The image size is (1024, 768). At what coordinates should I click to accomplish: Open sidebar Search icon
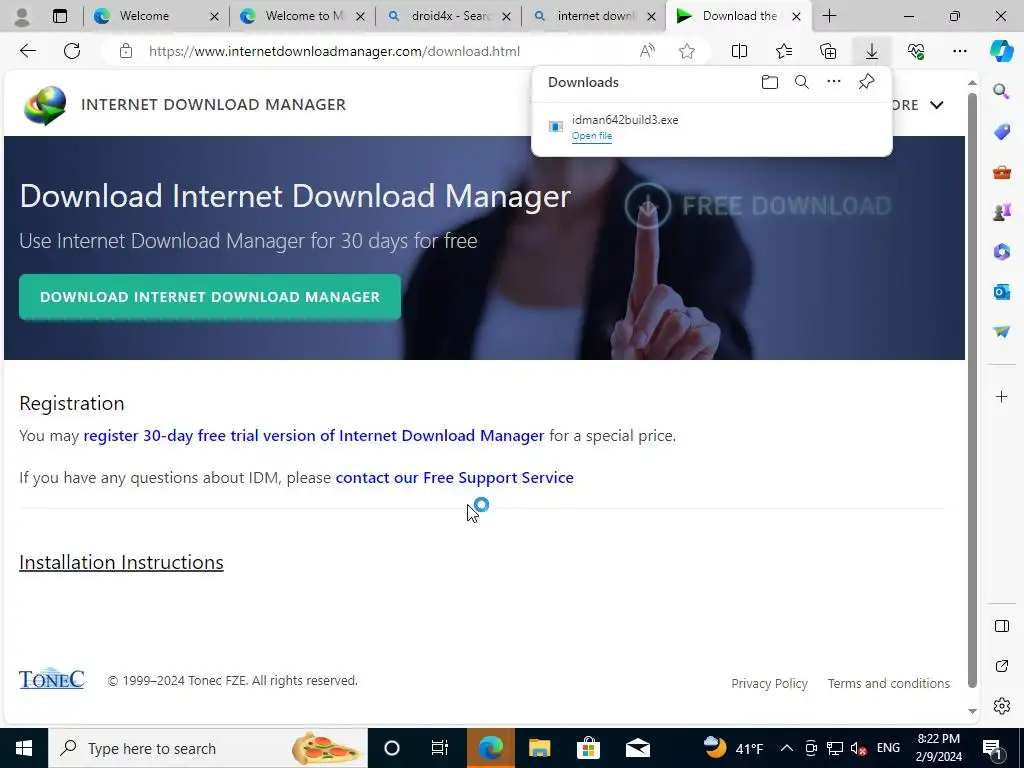pos(1002,91)
